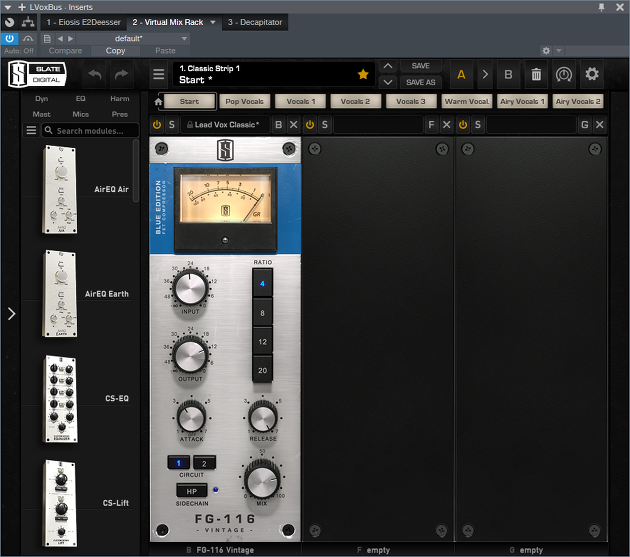
Task: Select circuit 1
Action: coord(178,463)
